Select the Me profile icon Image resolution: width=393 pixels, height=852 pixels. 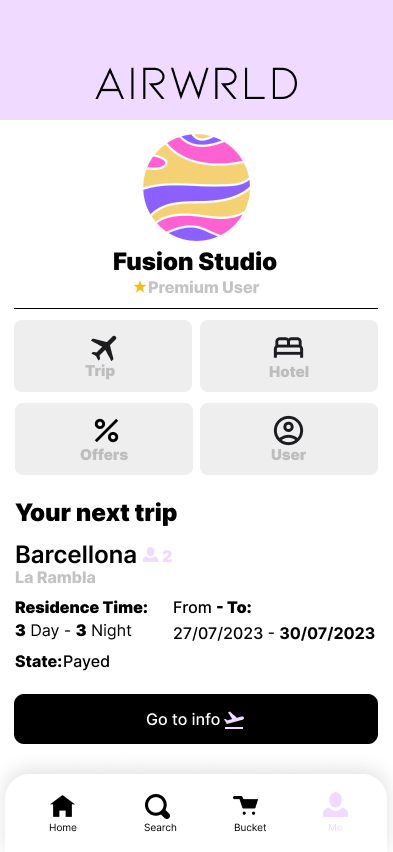coord(335,805)
